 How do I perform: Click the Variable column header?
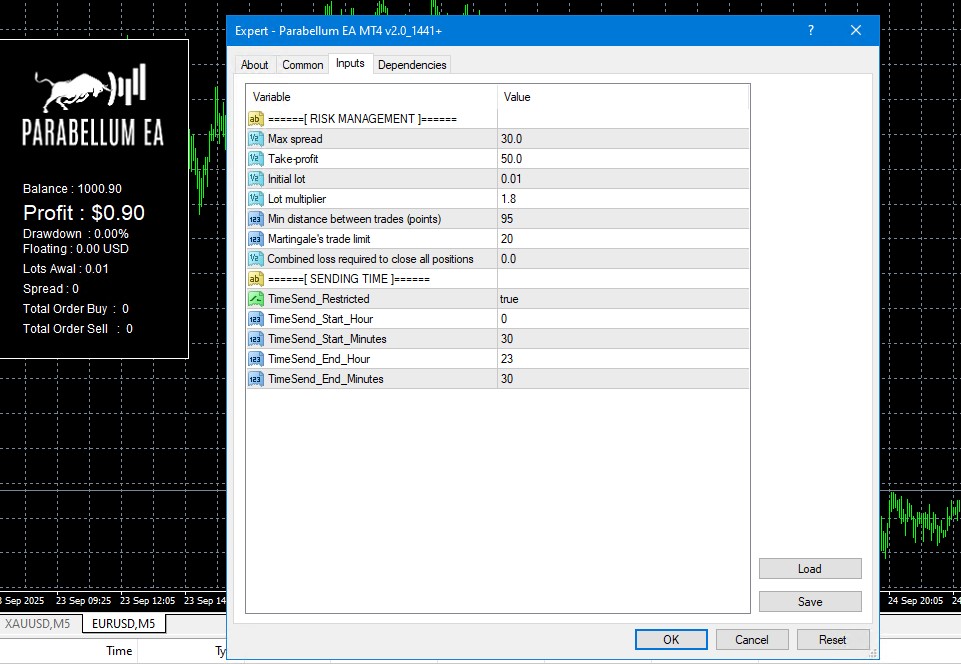(371, 97)
